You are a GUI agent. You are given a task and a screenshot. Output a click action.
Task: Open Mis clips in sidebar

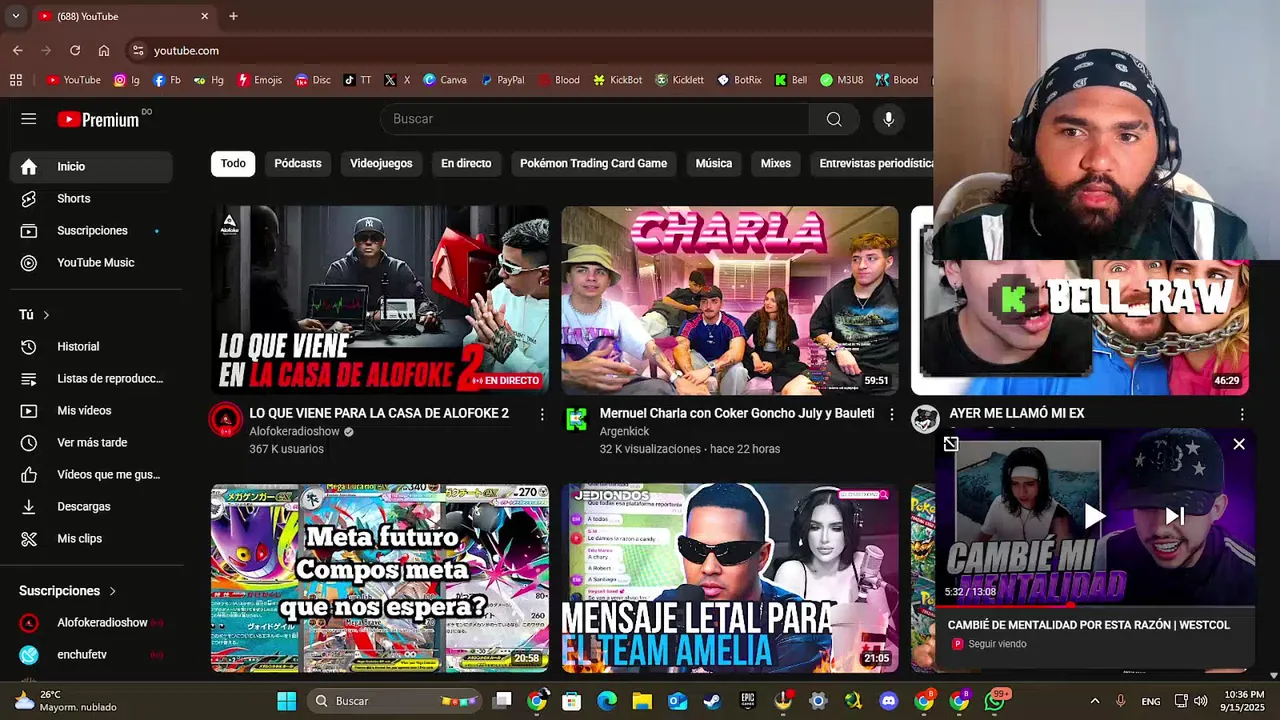point(91,539)
